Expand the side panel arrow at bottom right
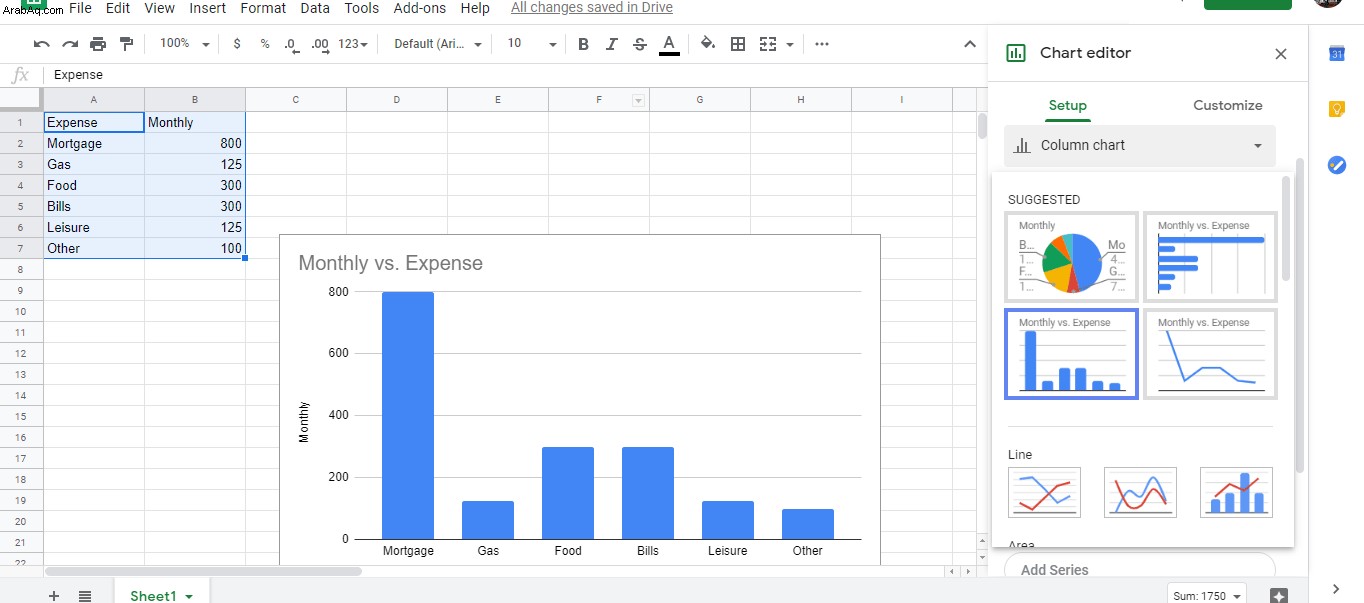1364x603 pixels. point(1336,589)
